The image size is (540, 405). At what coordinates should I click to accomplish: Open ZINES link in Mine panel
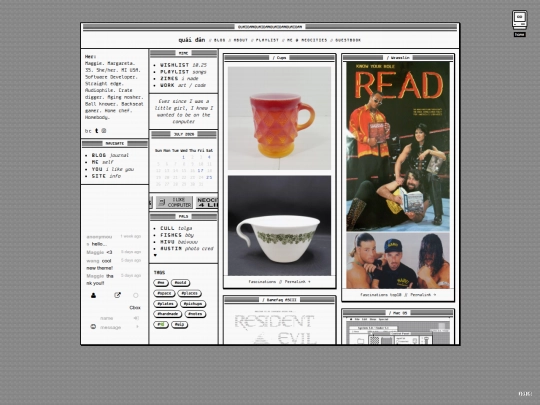click(179, 79)
